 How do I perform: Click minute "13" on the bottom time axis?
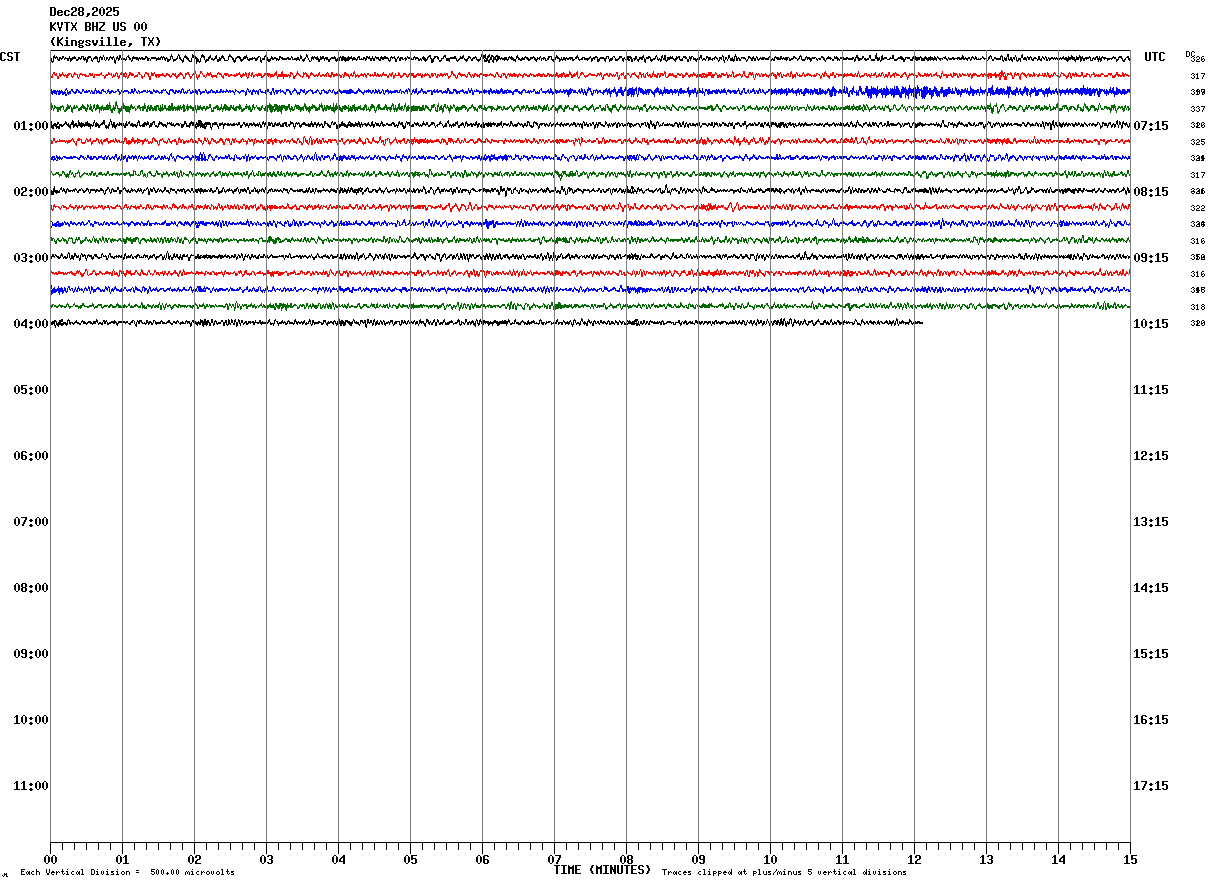click(x=986, y=860)
